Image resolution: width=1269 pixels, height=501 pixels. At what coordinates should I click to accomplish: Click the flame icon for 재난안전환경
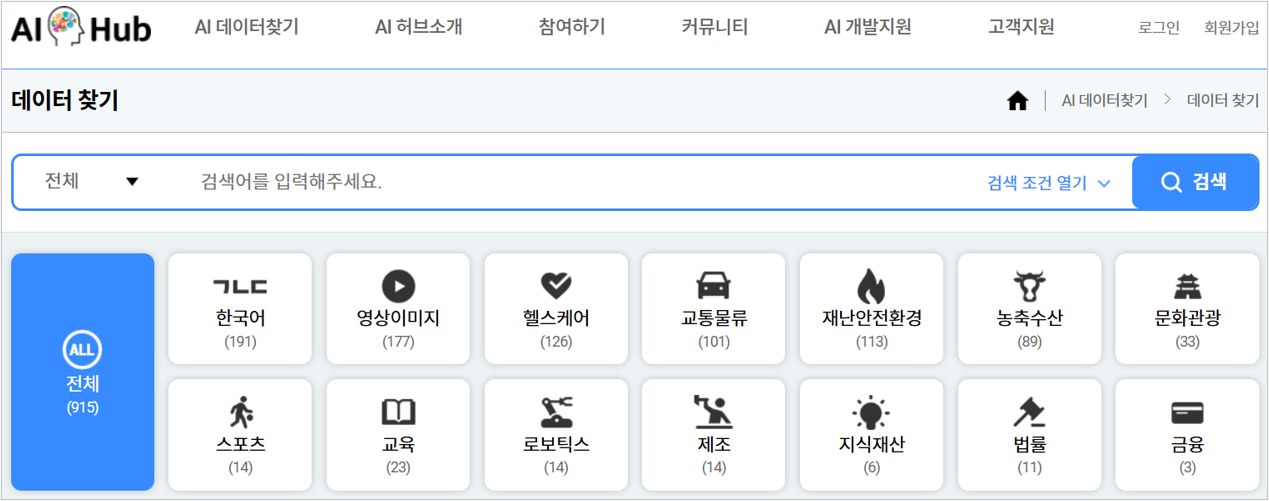coord(871,286)
